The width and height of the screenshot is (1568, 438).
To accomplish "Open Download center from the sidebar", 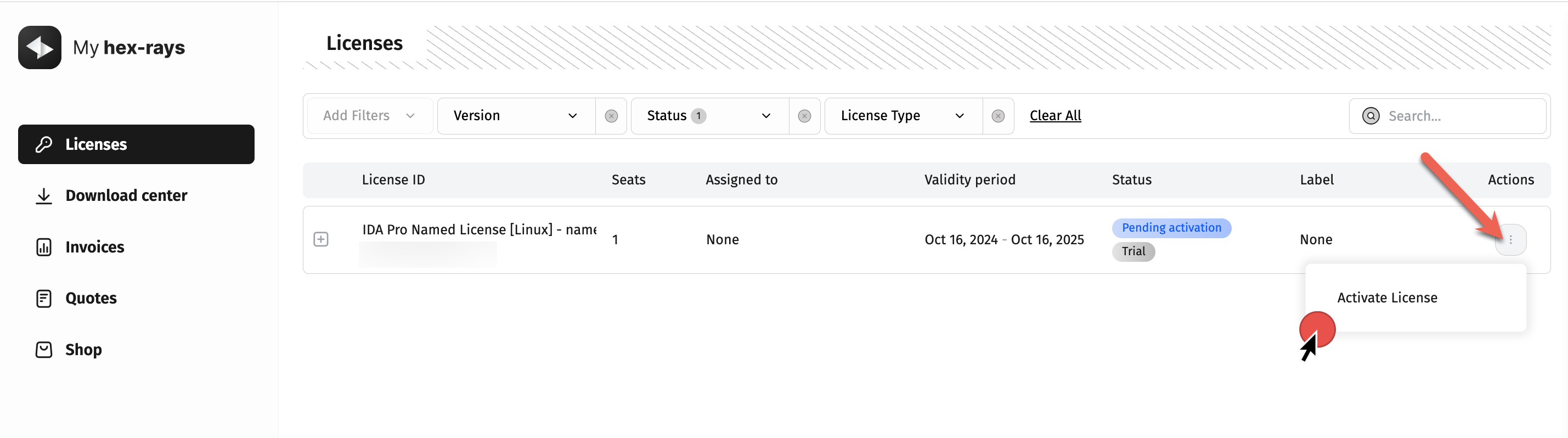I will click(126, 195).
